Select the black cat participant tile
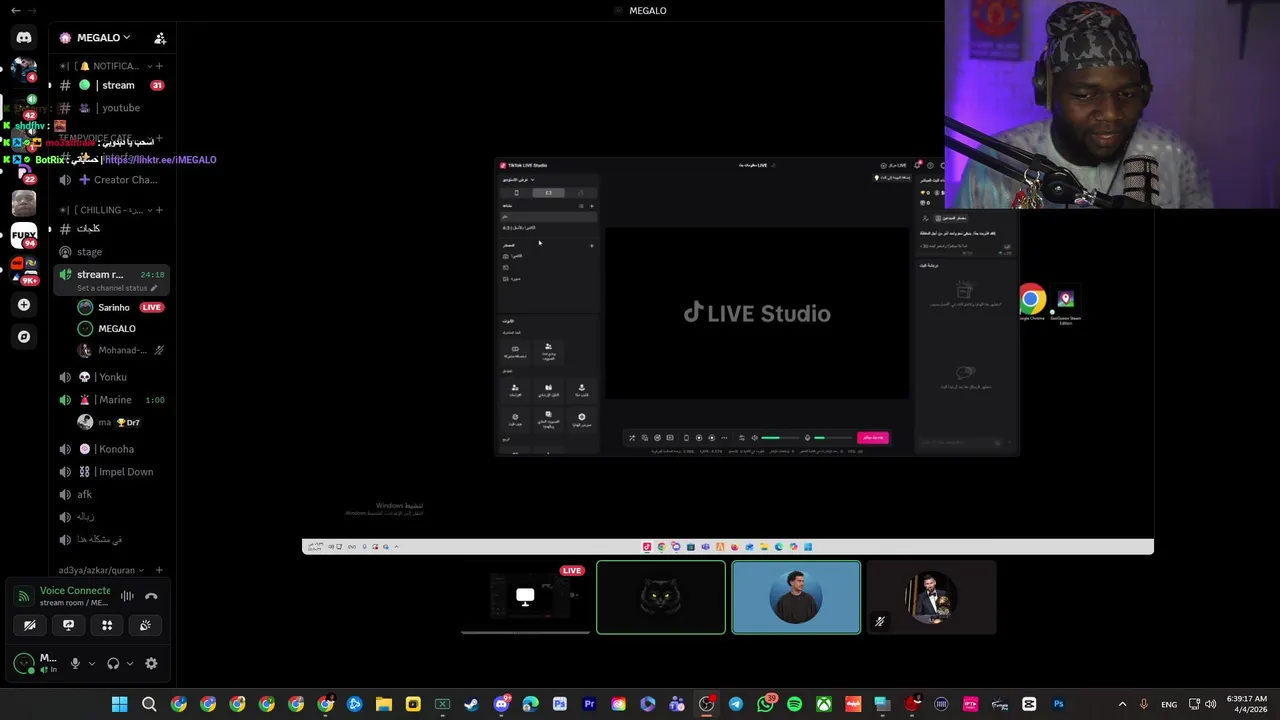 tap(661, 597)
